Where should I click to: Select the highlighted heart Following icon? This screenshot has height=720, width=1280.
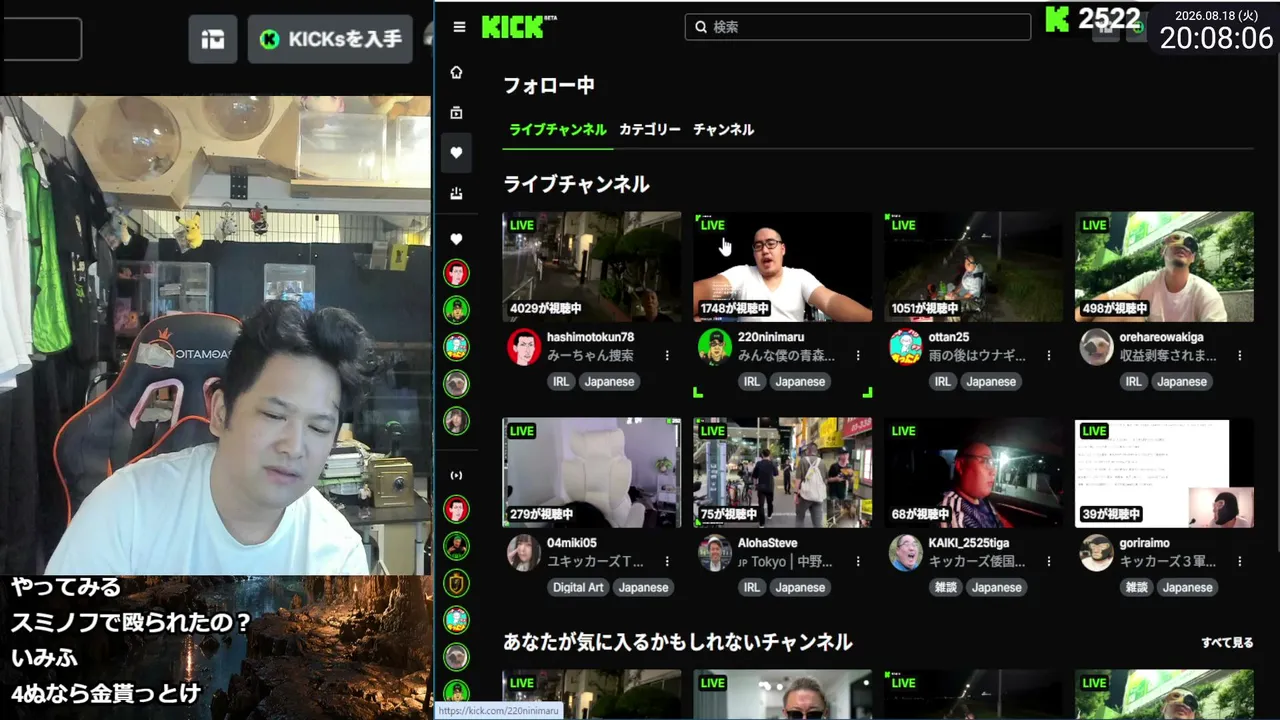(x=457, y=153)
